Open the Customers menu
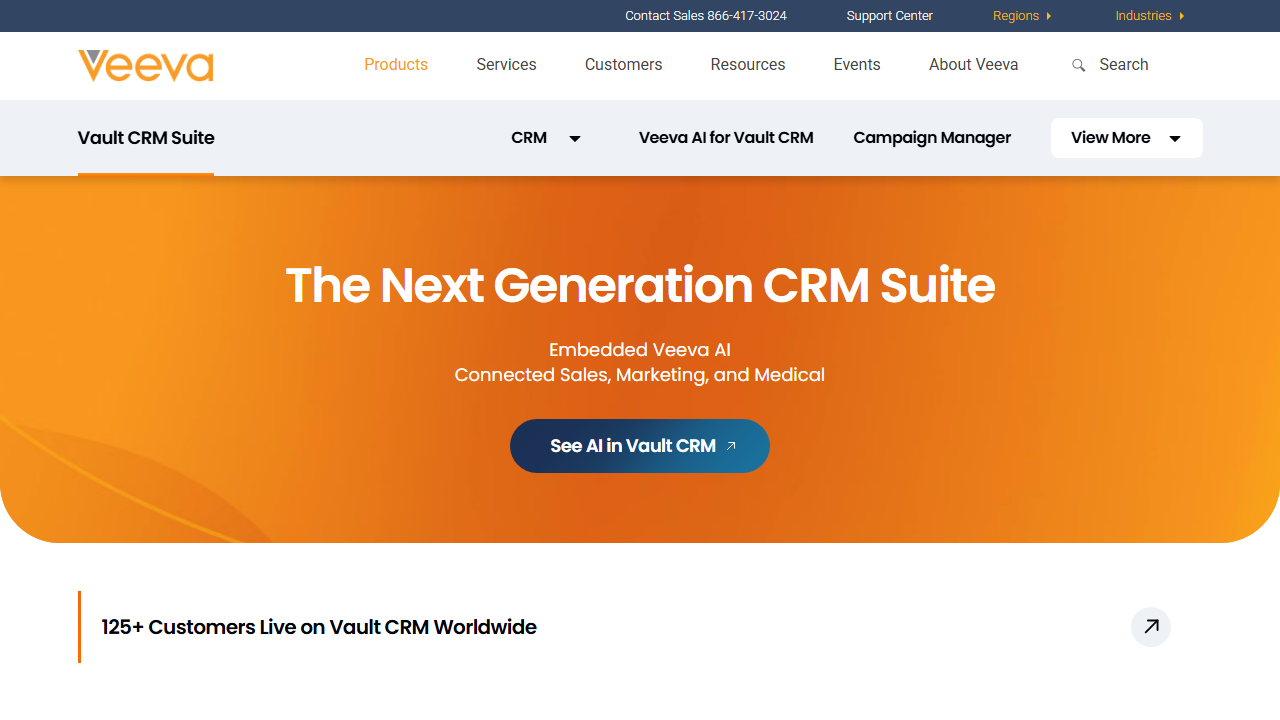Screen dimensions: 1280x720 [623, 65]
